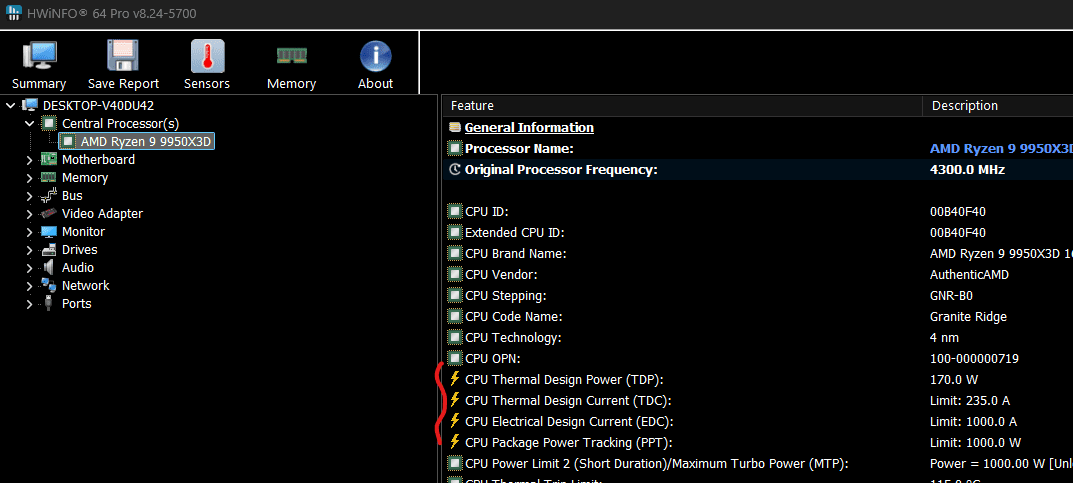Image resolution: width=1073 pixels, height=483 pixels.
Task: Expand the Network tree node
Action: point(29,286)
